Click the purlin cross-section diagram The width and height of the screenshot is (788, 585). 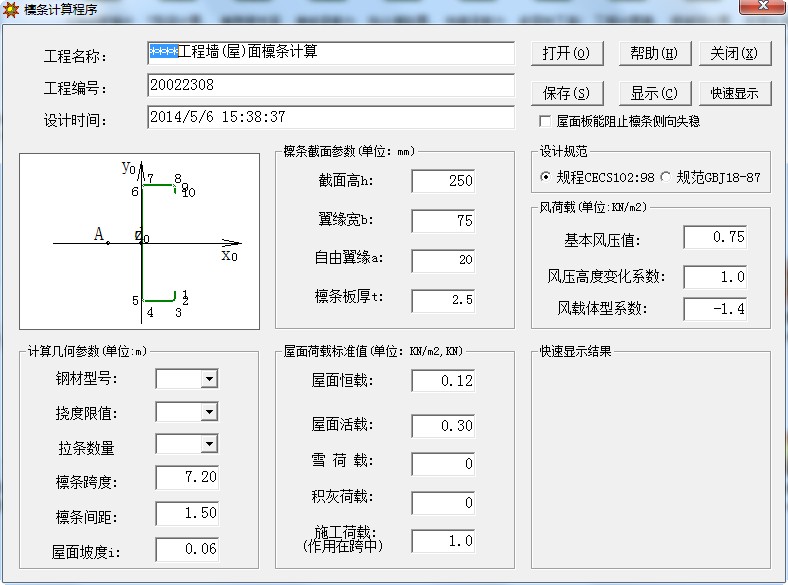point(139,242)
